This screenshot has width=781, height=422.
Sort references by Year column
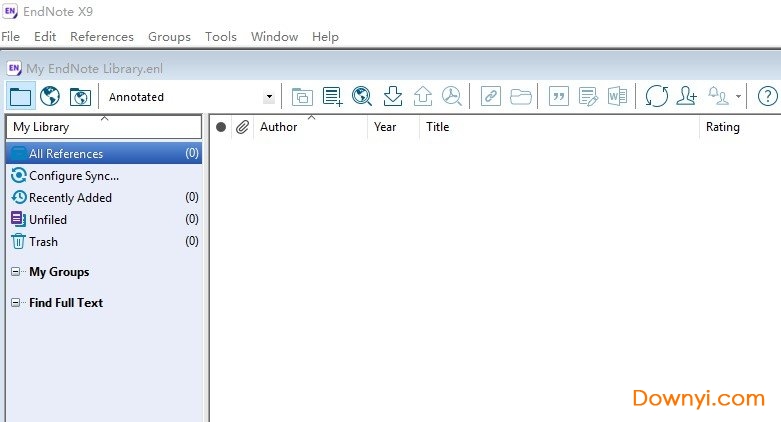click(393, 127)
